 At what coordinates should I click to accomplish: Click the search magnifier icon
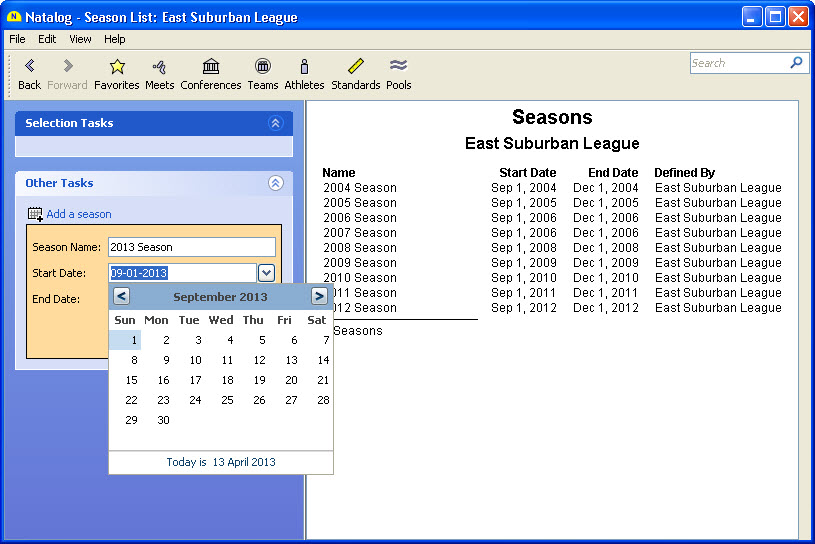796,63
